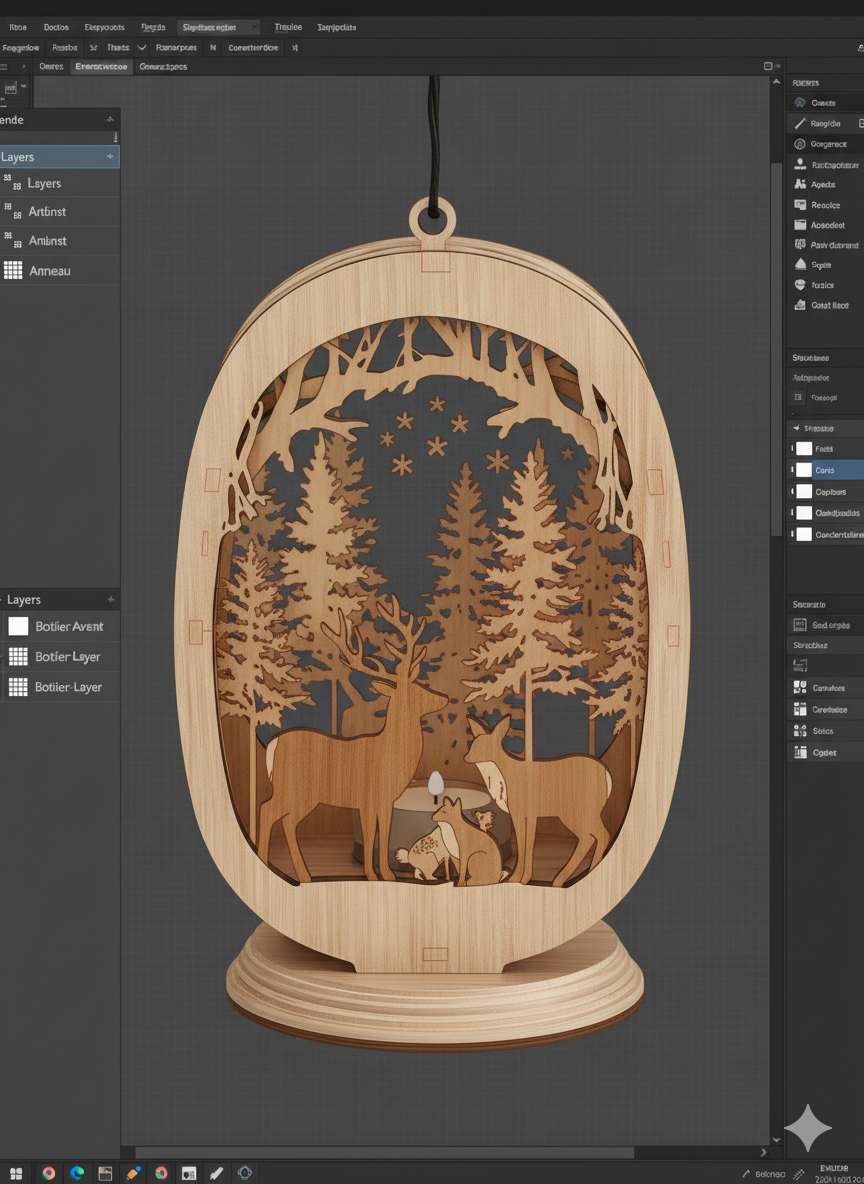This screenshot has height=1184, width=864.
Task: Toggle the white square beside Capitars layer
Action: pyautogui.click(x=804, y=492)
